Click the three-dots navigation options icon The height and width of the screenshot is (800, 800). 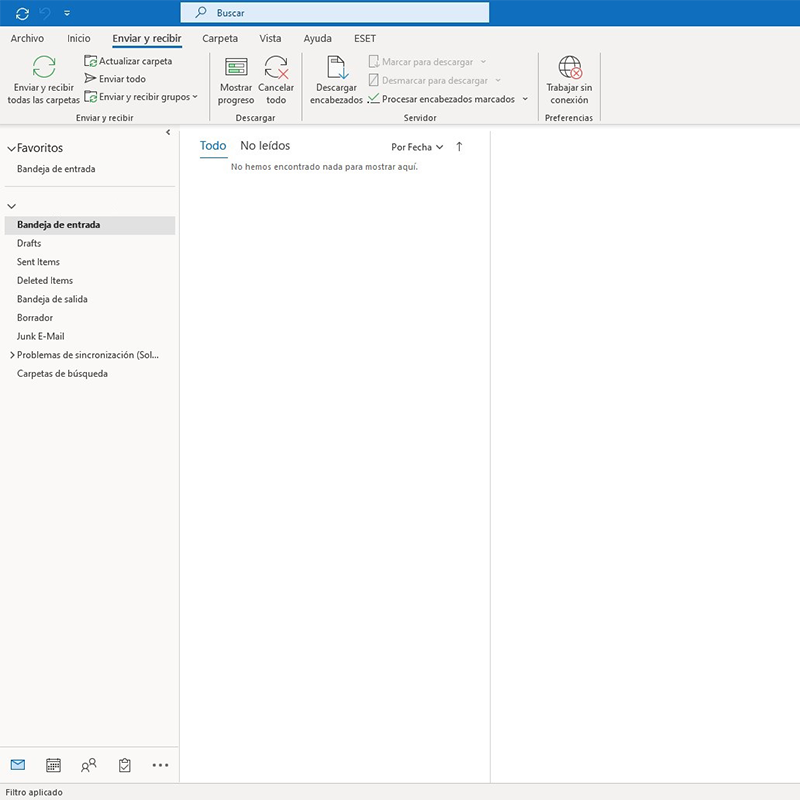(160, 765)
